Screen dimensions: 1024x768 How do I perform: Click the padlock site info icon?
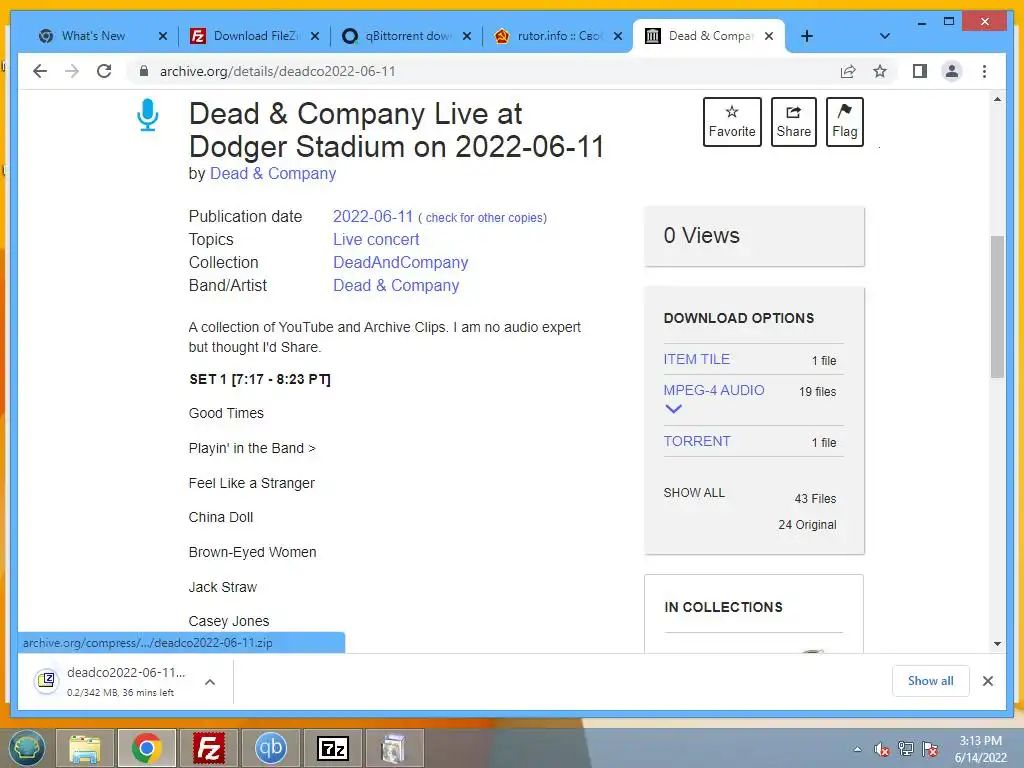pos(144,71)
